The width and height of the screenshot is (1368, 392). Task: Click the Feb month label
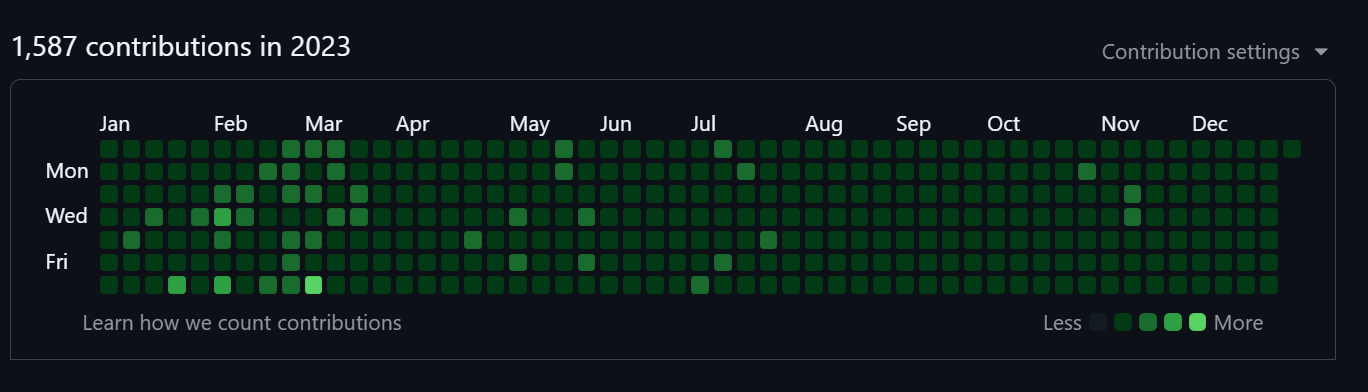[x=230, y=124]
